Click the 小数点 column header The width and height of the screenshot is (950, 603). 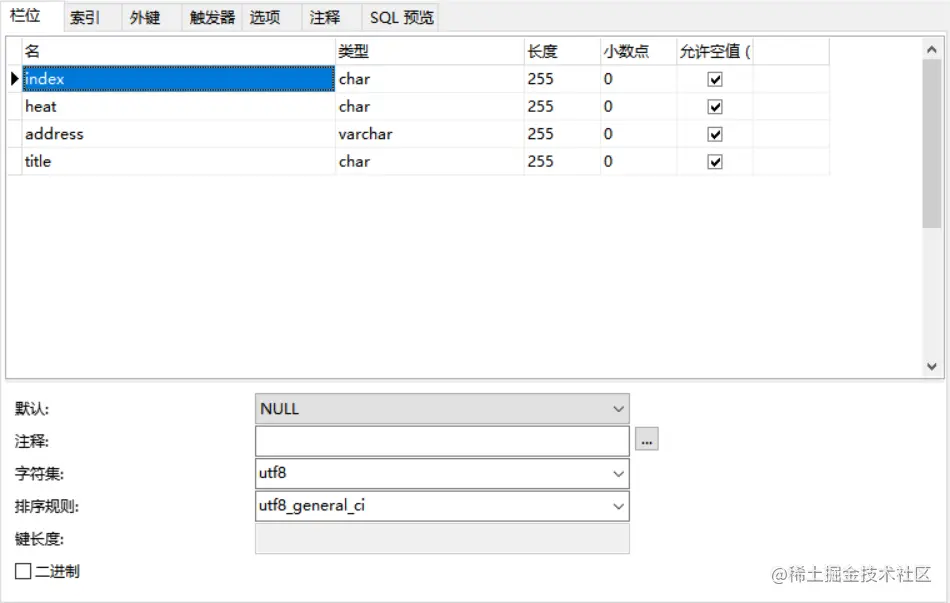point(639,52)
